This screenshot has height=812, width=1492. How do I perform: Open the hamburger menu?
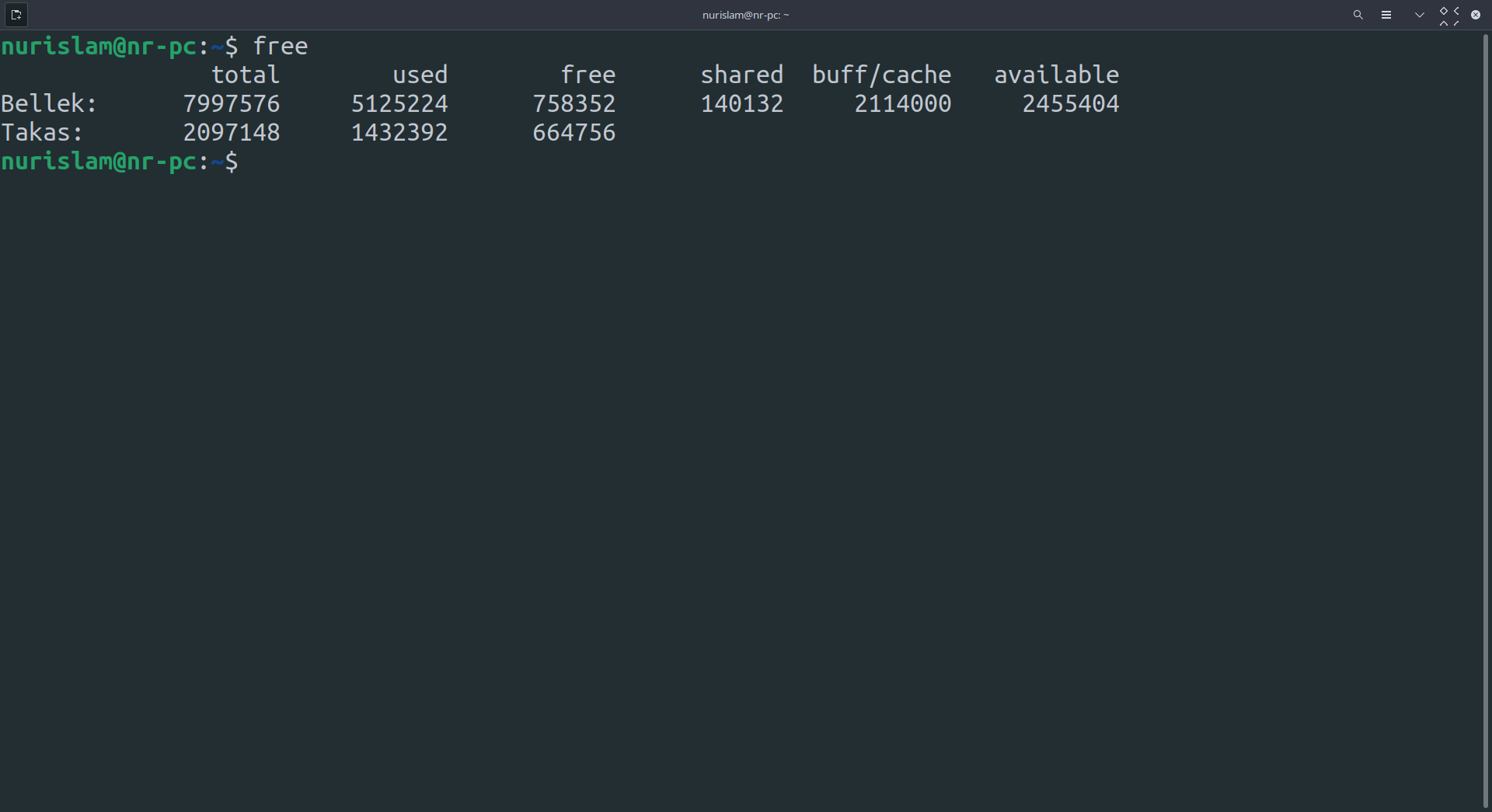(x=1386, y=15)
